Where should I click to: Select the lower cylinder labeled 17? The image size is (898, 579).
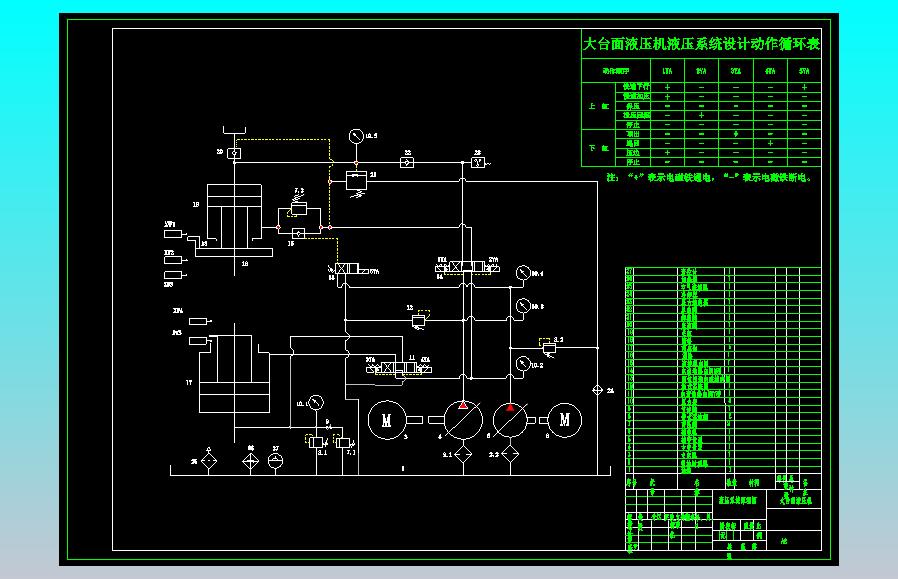[x=234, y=372]
